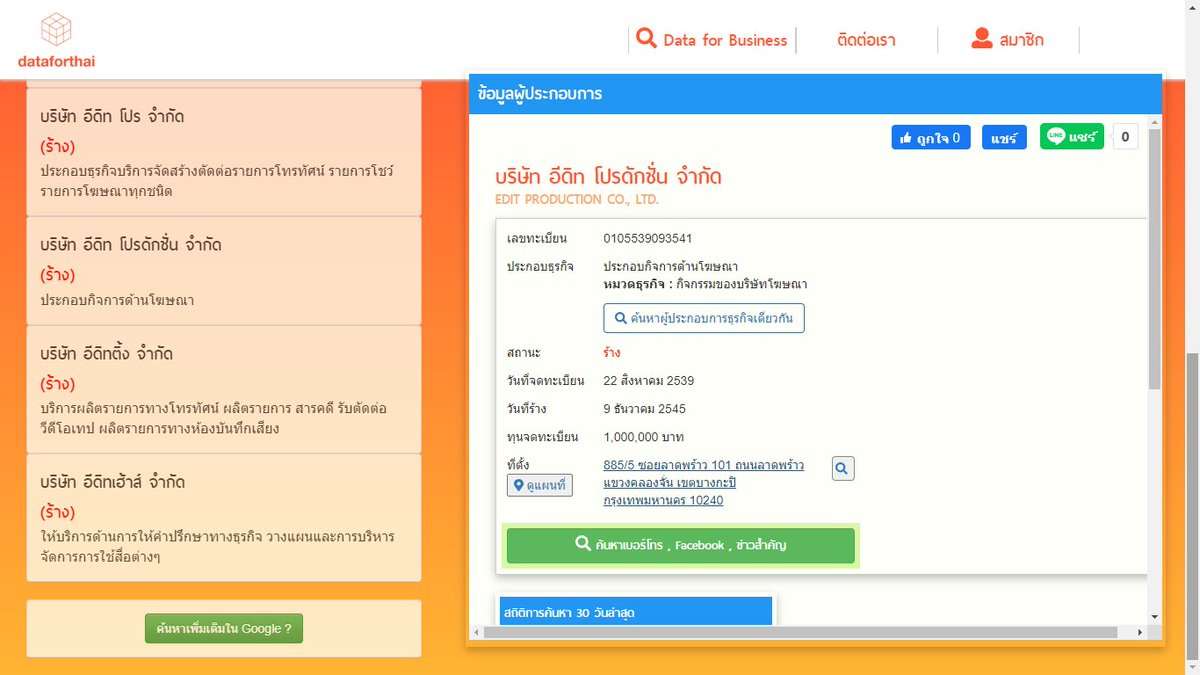Image resolution: width=1200 pixels, height=675 pixels.
Task: Share the company via LINE แชร์ button
Action: click(x=1072, y=137)
